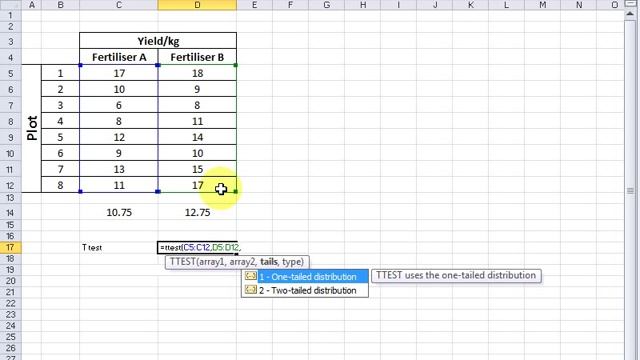Image resolution: width=640 pixels, height=360 pixels.
Task: Click the vertical scrollbar thumb
Action: [x=630, y=190]
